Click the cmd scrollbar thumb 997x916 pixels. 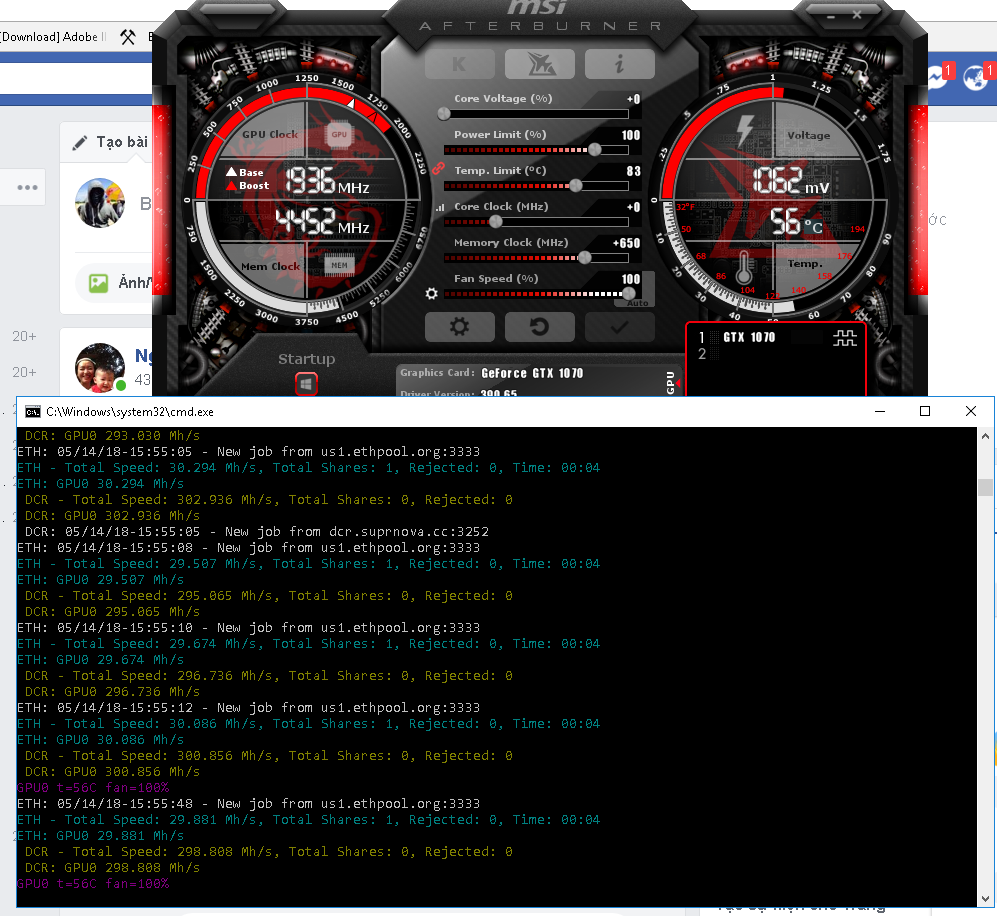pos(985,487)
